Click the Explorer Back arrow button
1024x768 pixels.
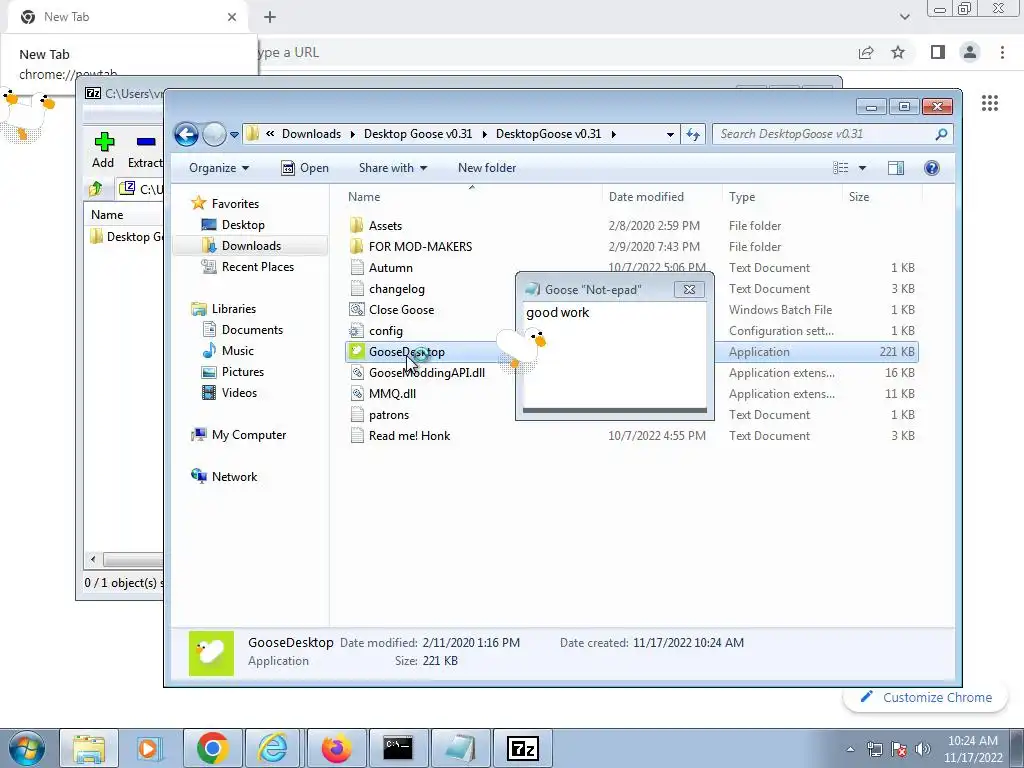point(186,135)
